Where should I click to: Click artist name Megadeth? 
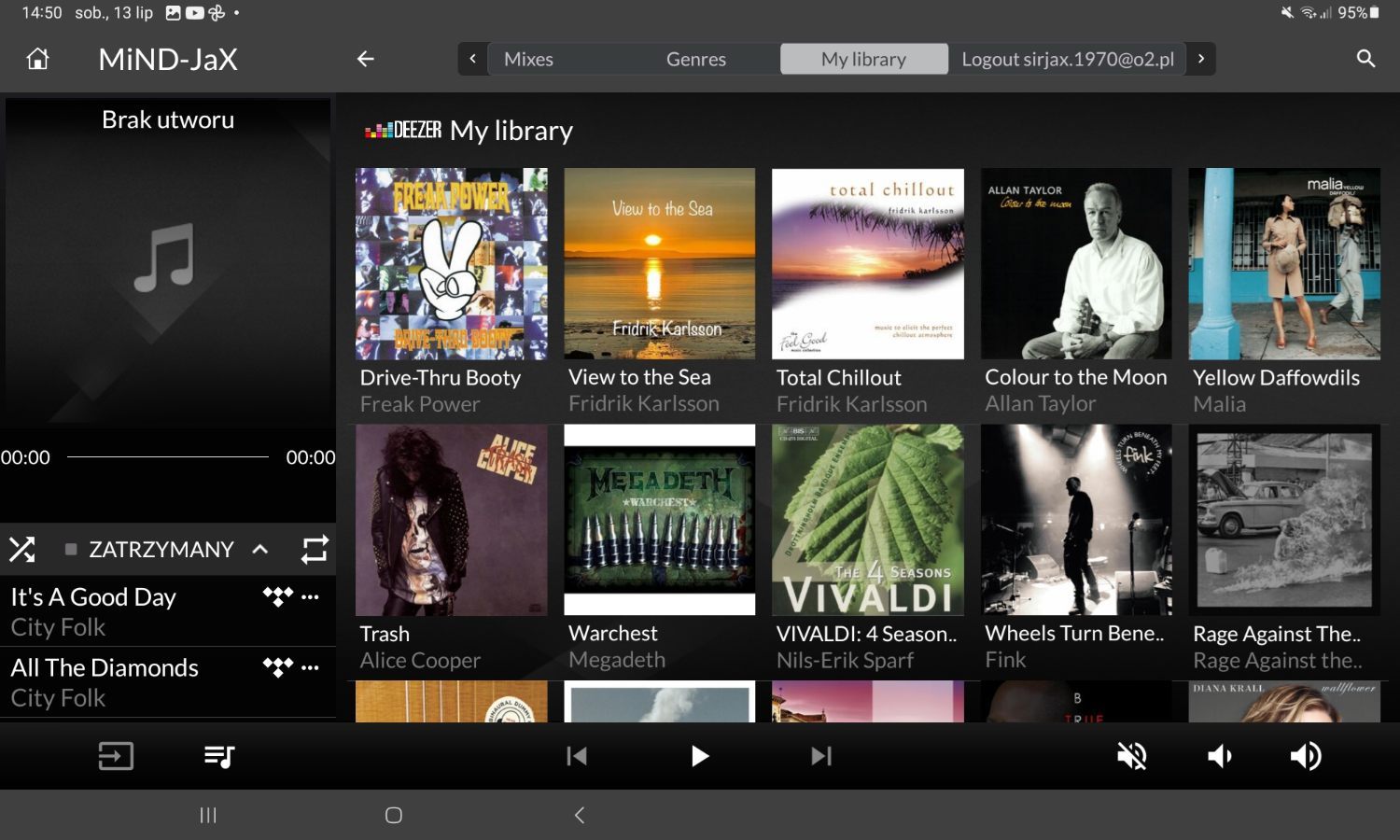click(617, 660)
